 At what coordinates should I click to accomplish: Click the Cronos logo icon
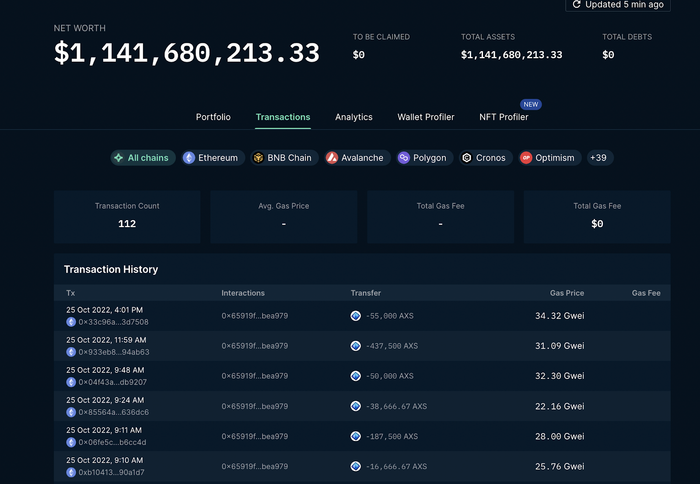point(467,158)
